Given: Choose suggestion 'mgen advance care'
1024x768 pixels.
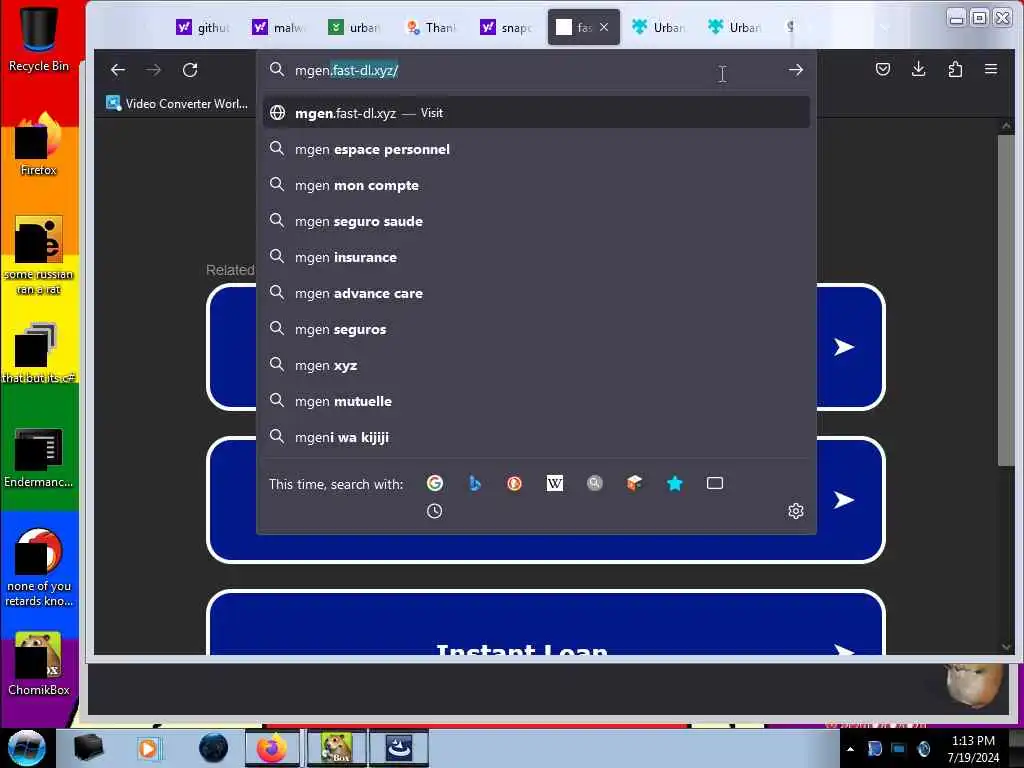Looking at the screenshot, I should coord(536,293).
